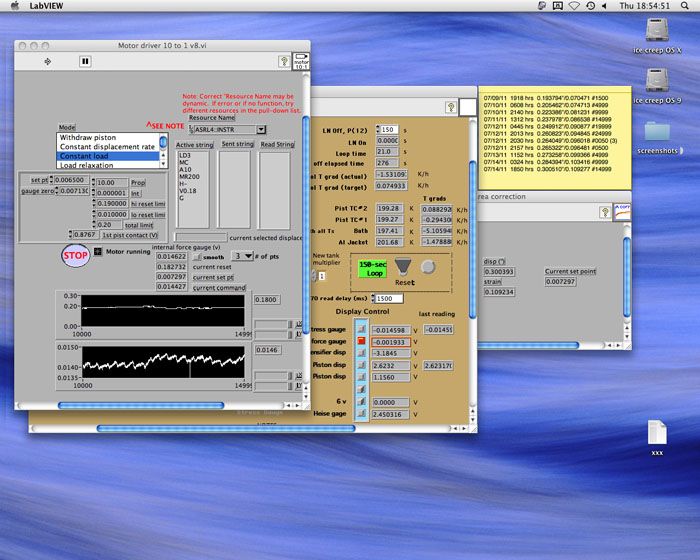This screenshot has height=560, width=700.
Task: Click the Run arrow in Motor driver toolbar
Action: click(49, 61)
